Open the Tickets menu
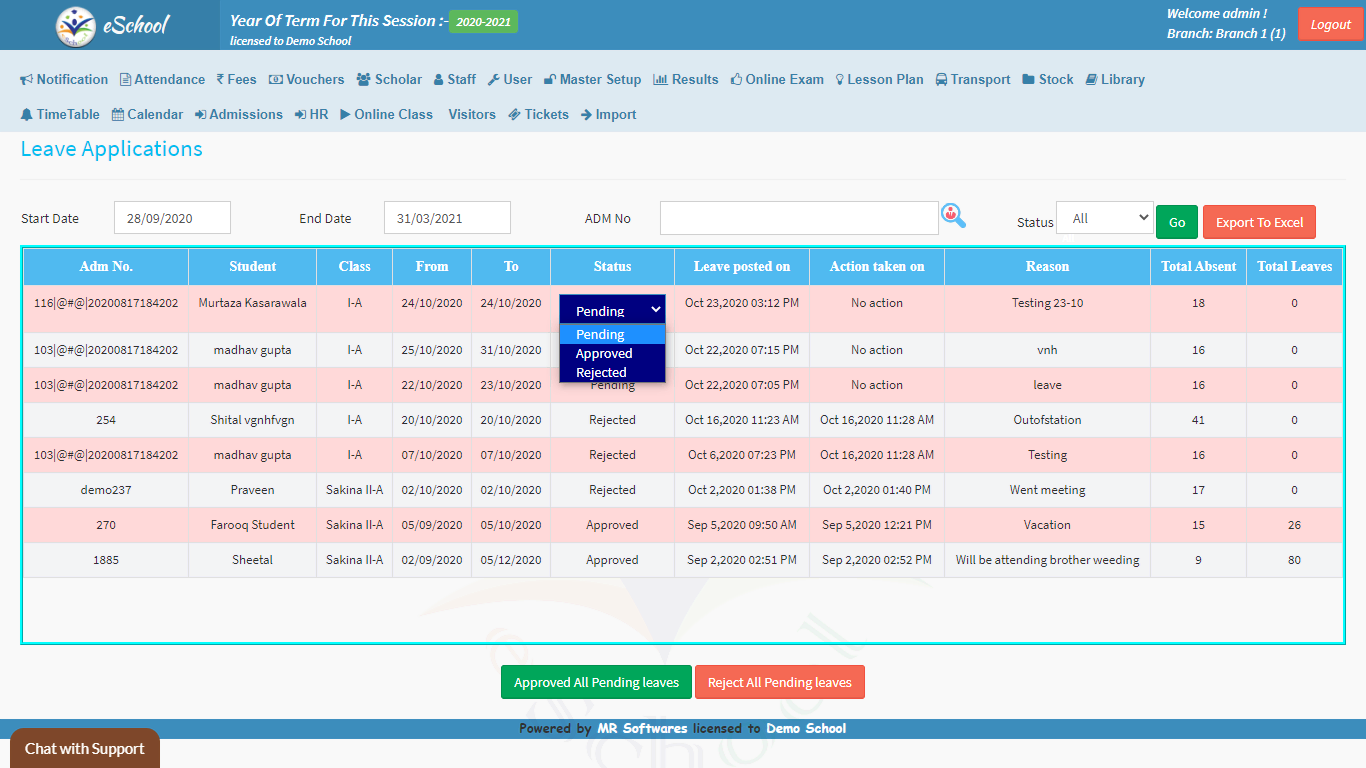 538,115
